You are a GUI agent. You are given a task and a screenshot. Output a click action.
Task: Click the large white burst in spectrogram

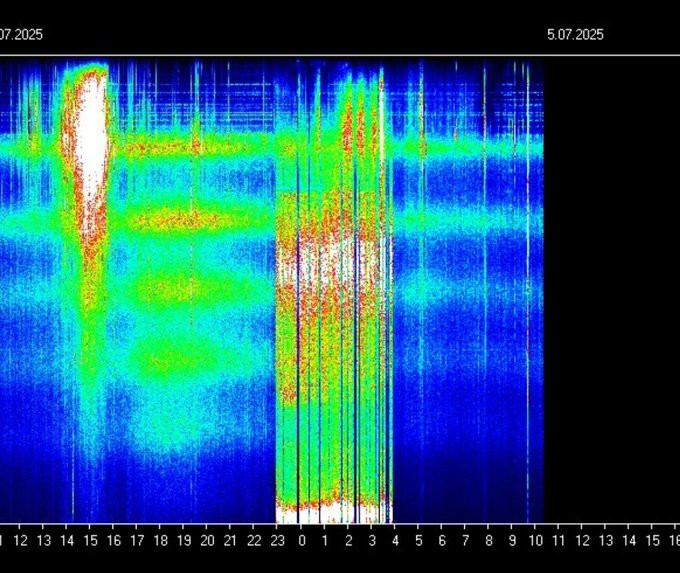(x=91, y=140)
